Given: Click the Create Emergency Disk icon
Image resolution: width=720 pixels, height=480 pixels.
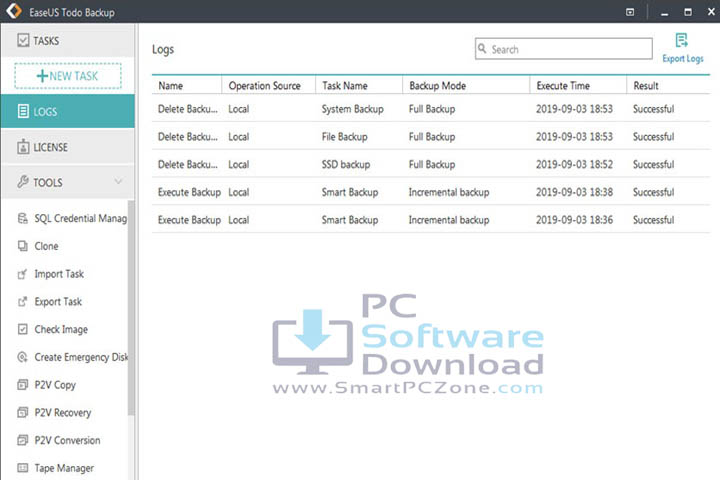Looking at the screenshot, I should [x=22, y=357].
